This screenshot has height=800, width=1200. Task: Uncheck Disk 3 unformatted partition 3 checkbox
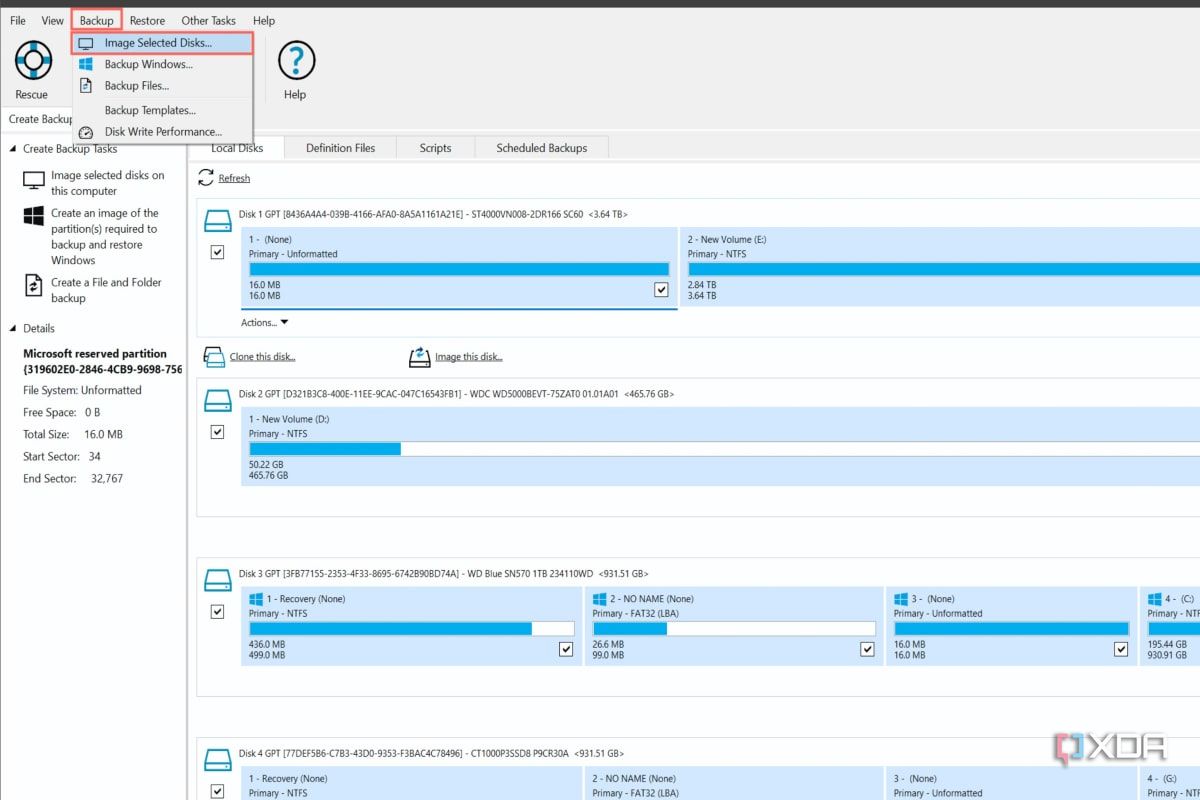(x=1121, y=649)
